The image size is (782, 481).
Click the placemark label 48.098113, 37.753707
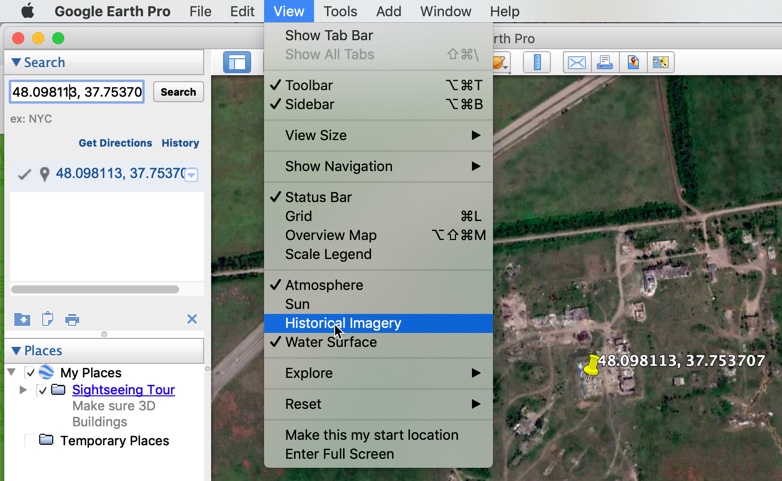tap(681, 360)
